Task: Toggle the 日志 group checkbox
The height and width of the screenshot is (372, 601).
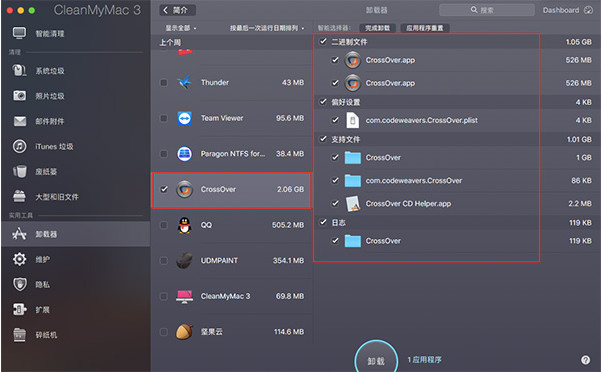Action: point(323,222)
